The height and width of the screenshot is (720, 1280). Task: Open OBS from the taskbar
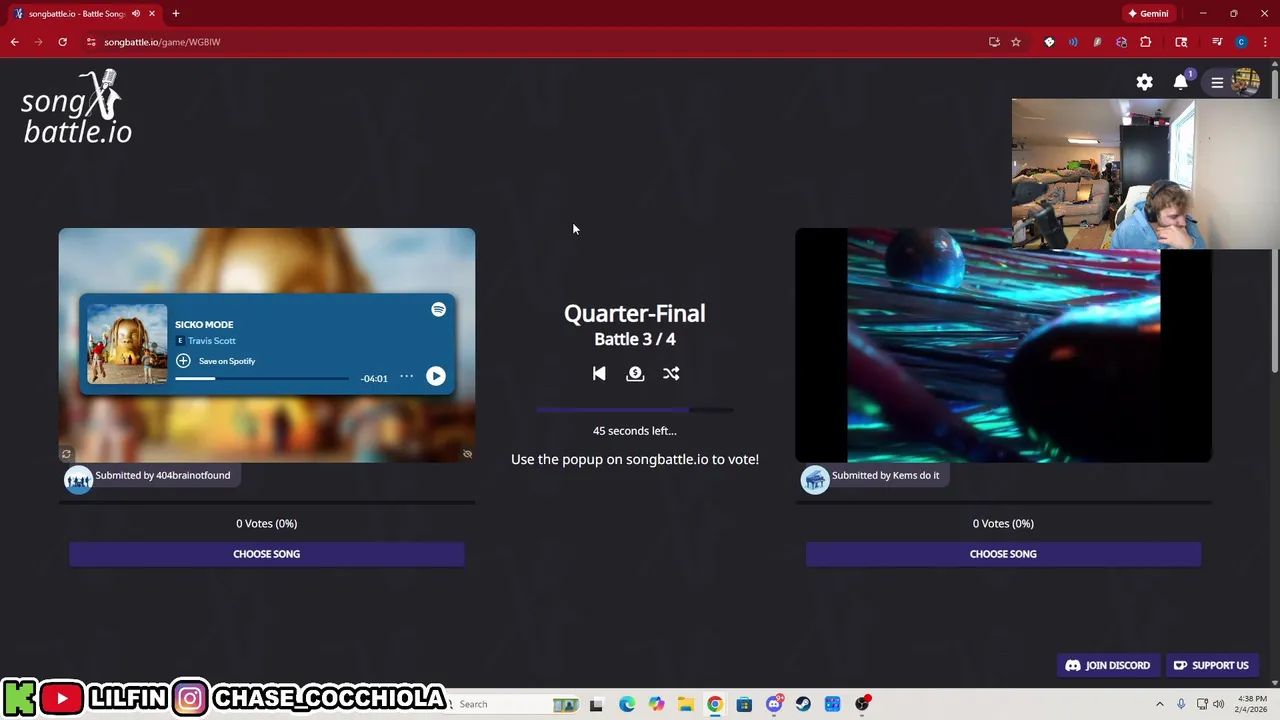pyautogui.click(x=862, y=704)
